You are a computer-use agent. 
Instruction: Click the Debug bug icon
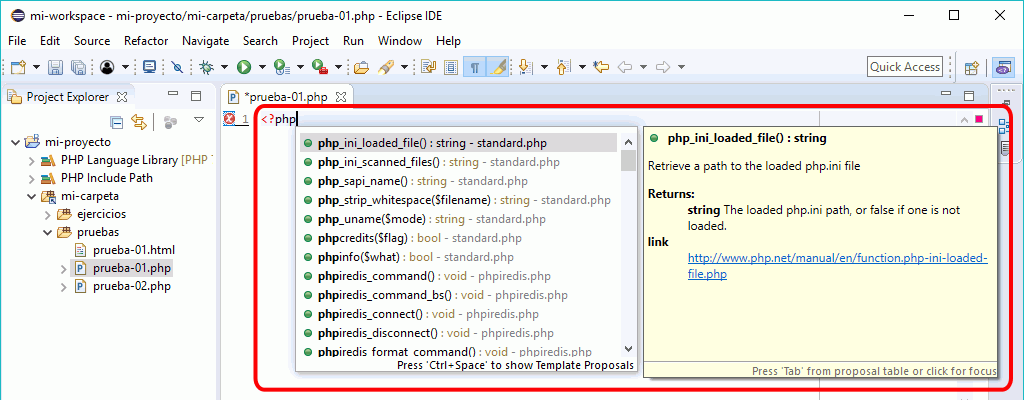[207, 67]
